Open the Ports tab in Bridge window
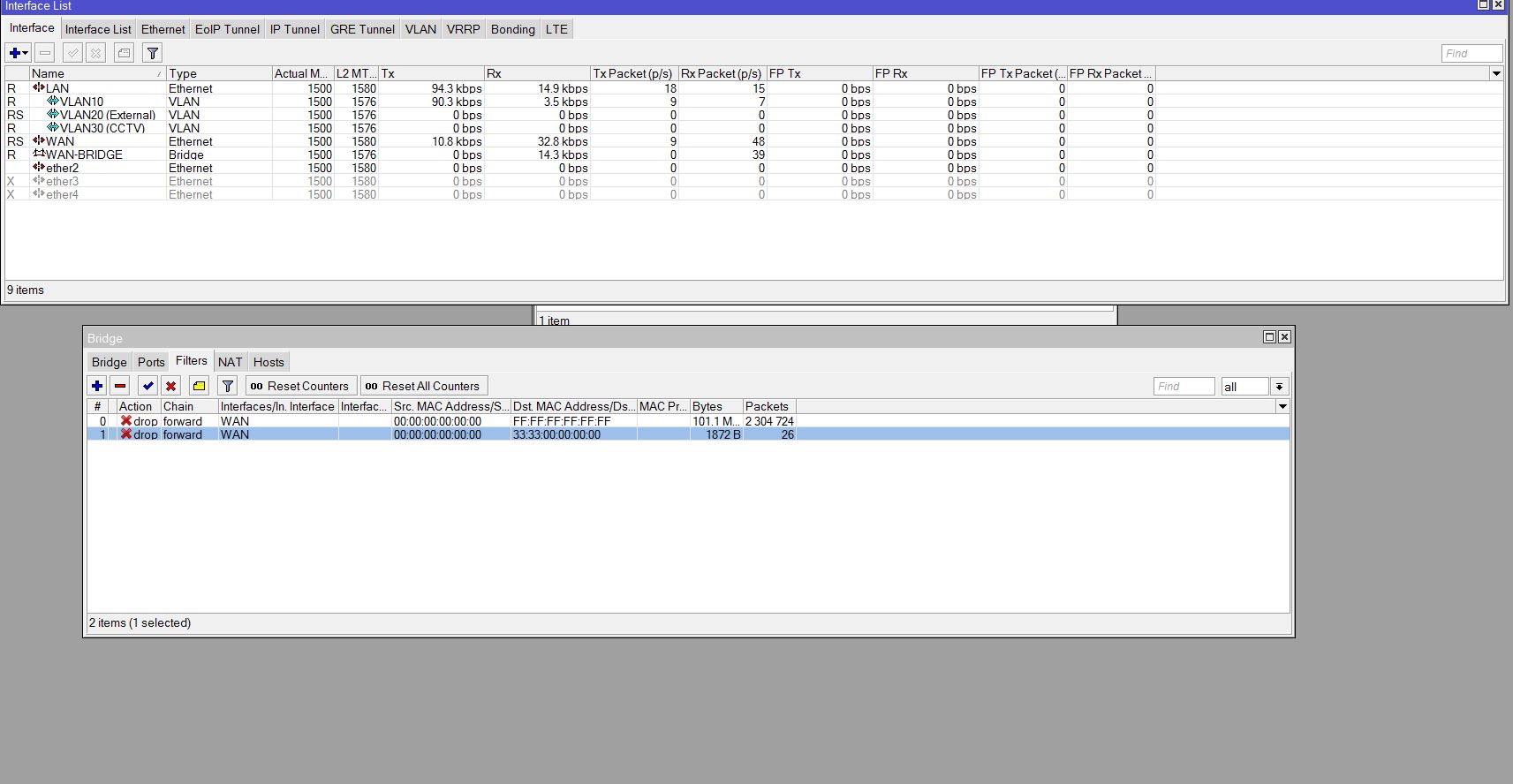1513x784 pixels. tap(151, 362)
